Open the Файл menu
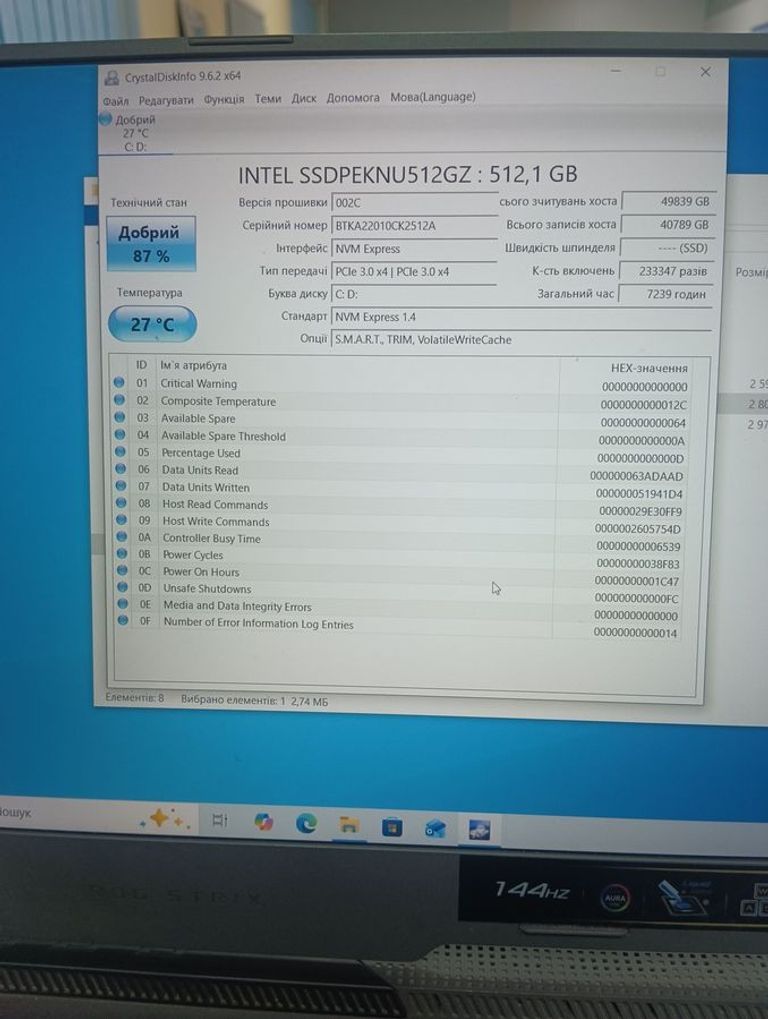The width and height of the screenshot is (768, 1019). (115, 101)
